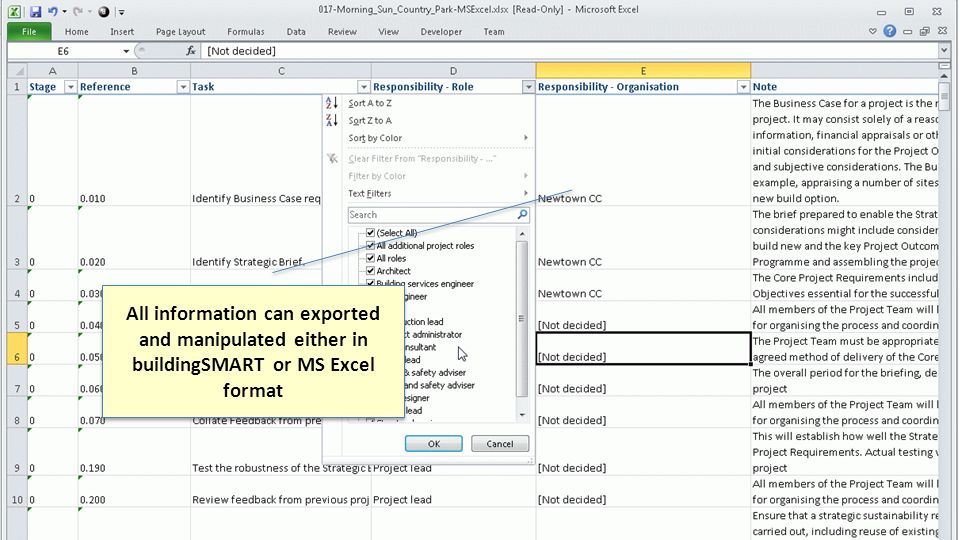Select row 6 header
The image size is (960, 540).
(x=17, y=349)
